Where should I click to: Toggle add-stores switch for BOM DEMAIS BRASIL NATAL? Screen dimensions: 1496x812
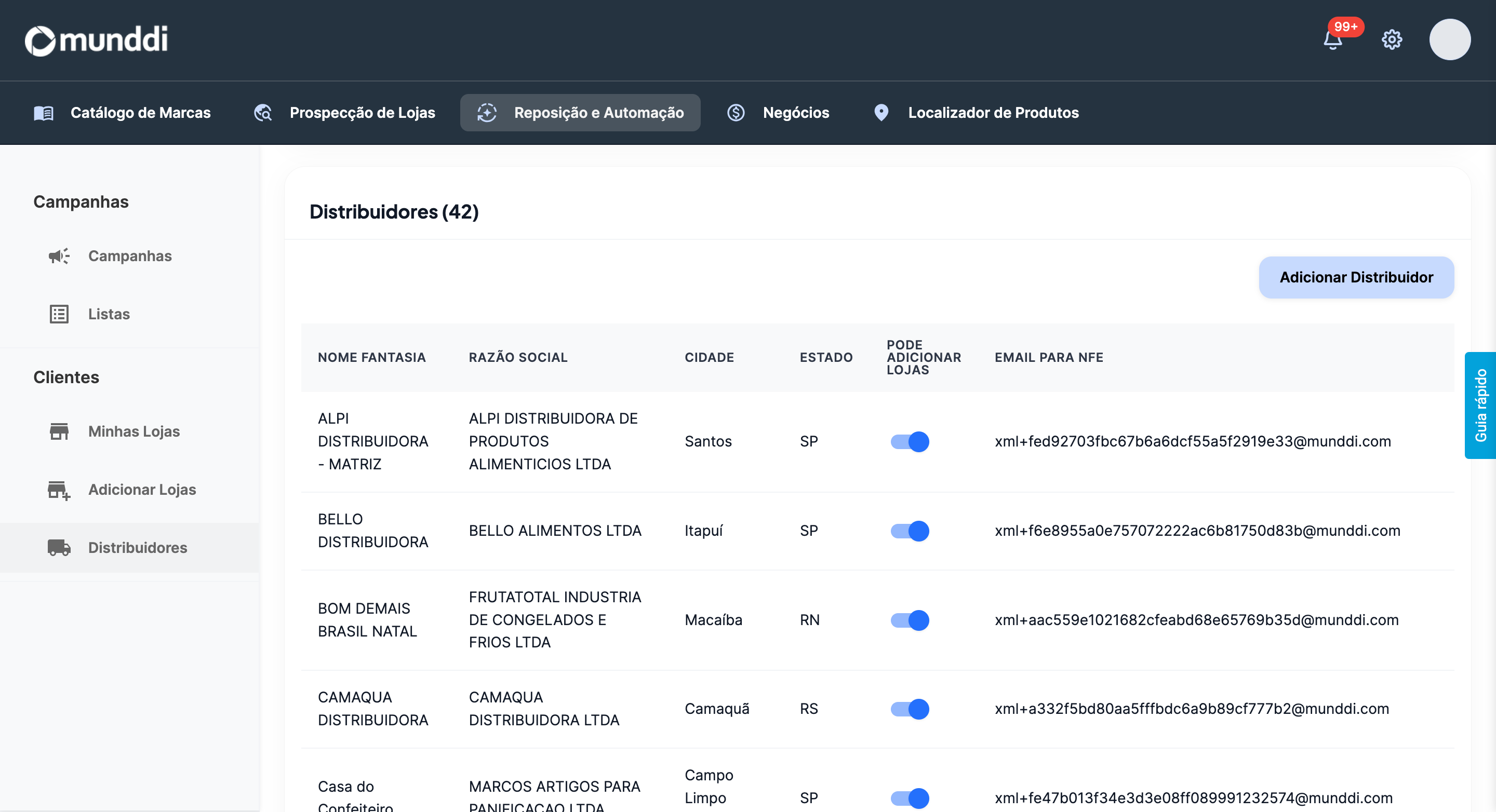tap(910, 620)
